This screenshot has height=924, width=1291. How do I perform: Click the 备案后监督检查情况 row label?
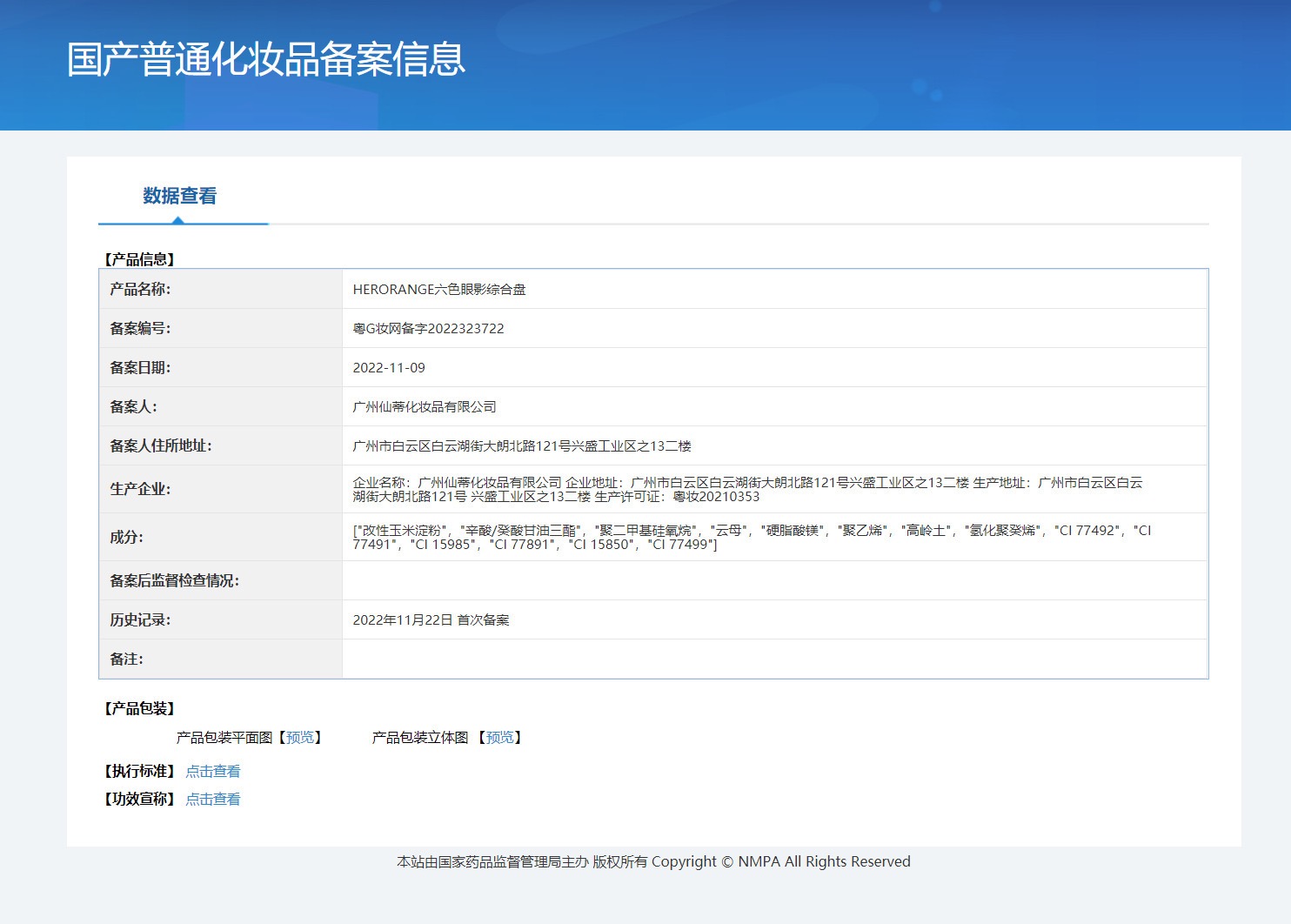click(174, 580)
